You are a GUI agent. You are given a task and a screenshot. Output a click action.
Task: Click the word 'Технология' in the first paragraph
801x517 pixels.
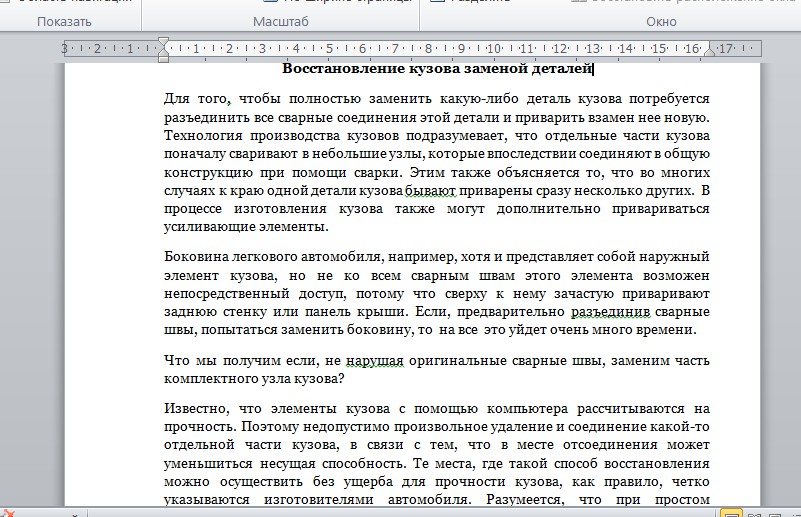coord(203,136)
